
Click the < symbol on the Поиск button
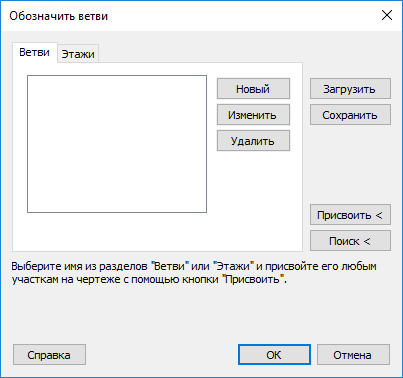[x=367, y=241]
